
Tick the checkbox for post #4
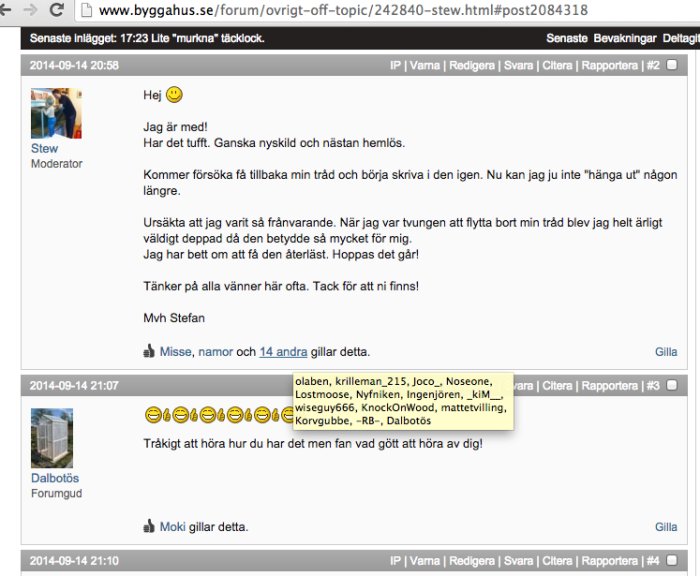click(671, 560)
